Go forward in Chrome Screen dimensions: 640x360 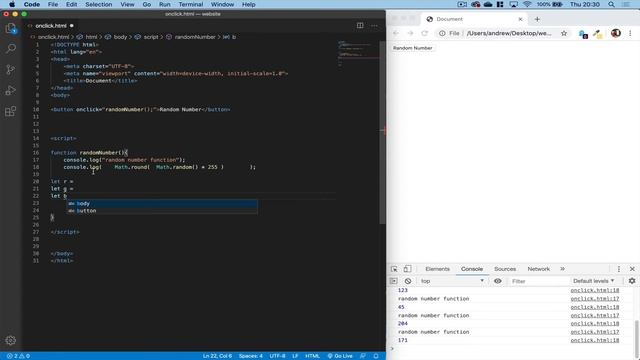coord(410,33)
